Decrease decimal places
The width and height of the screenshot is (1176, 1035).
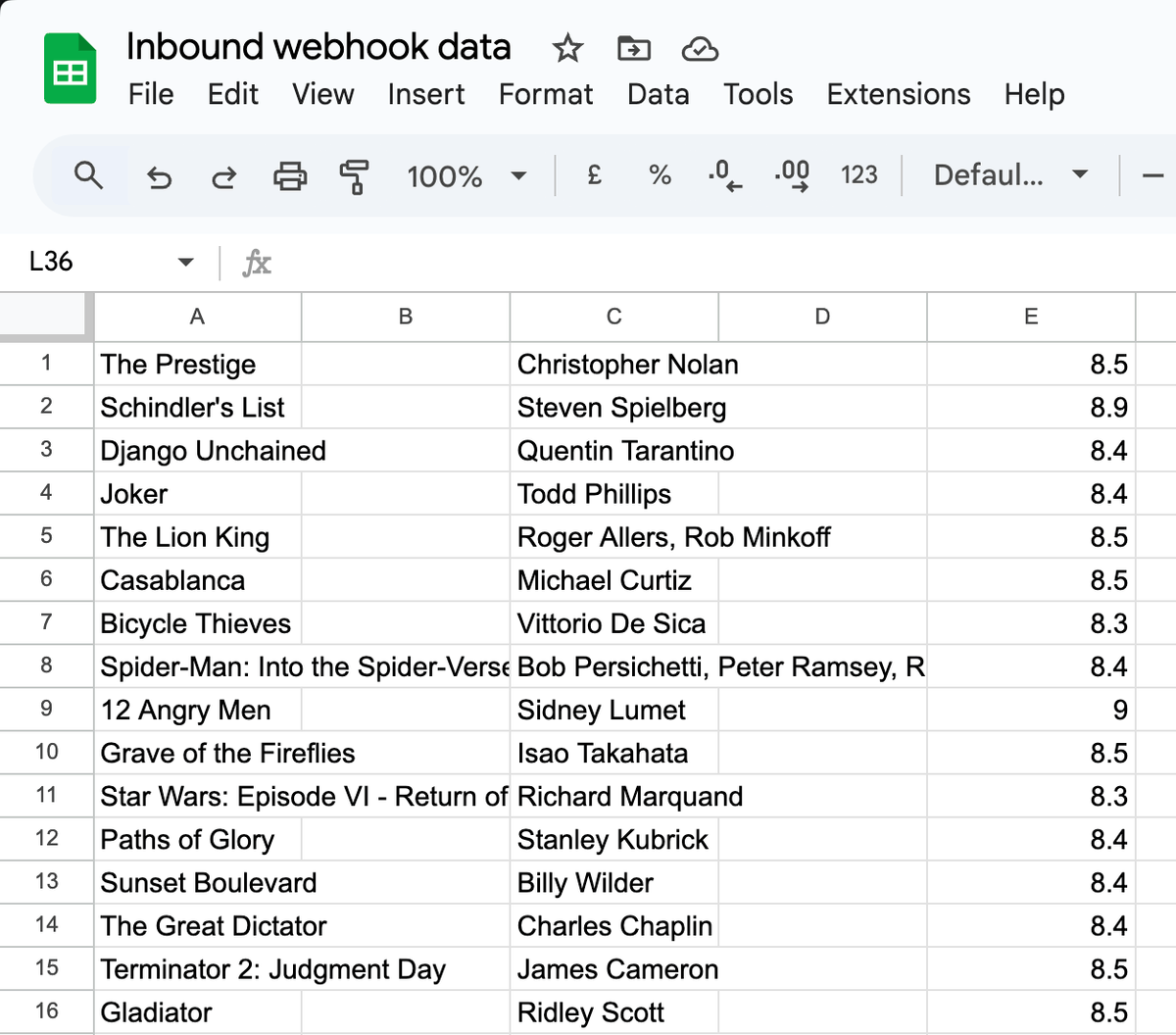723,176
